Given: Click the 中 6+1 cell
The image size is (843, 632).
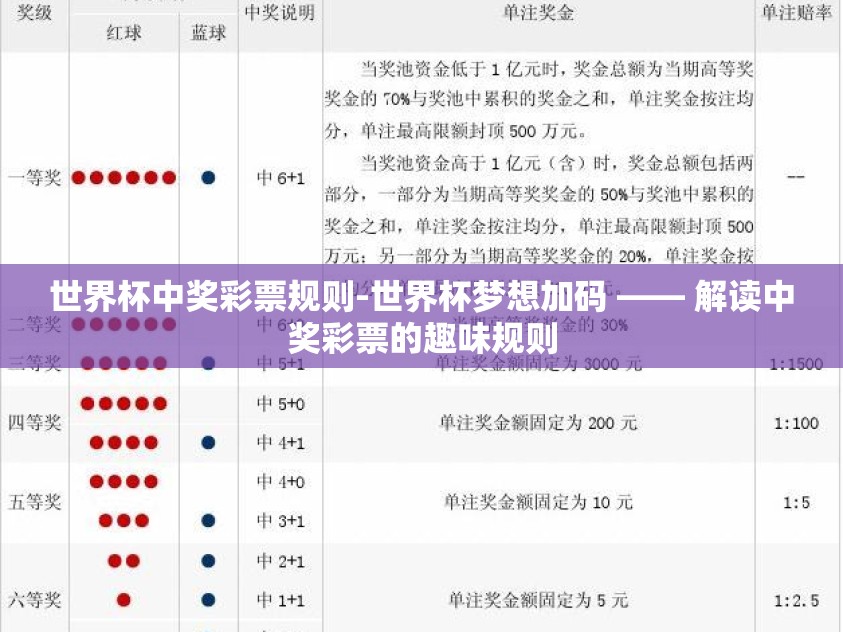Looking at the screenshot, I should (281, 177).
